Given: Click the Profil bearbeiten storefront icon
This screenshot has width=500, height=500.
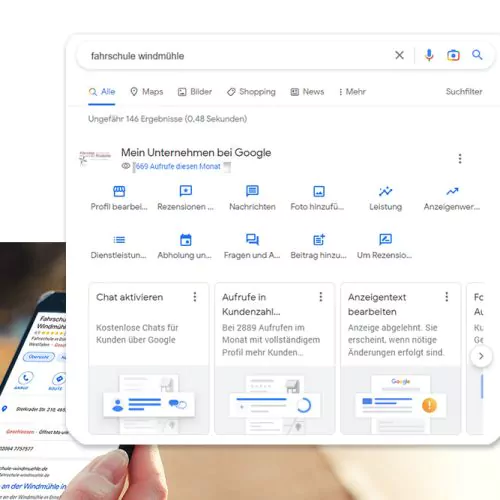Looking at the screenshot, I should (x=119, y=191).
